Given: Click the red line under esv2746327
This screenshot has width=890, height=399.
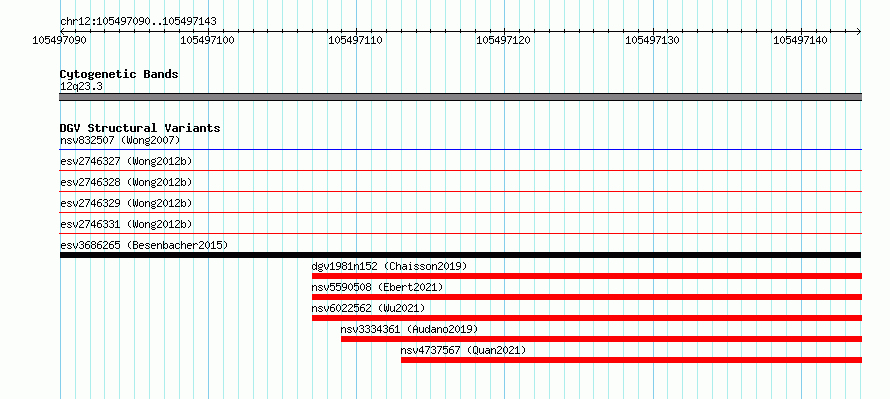Looking at the screenshot, I should tap(461, 170).
